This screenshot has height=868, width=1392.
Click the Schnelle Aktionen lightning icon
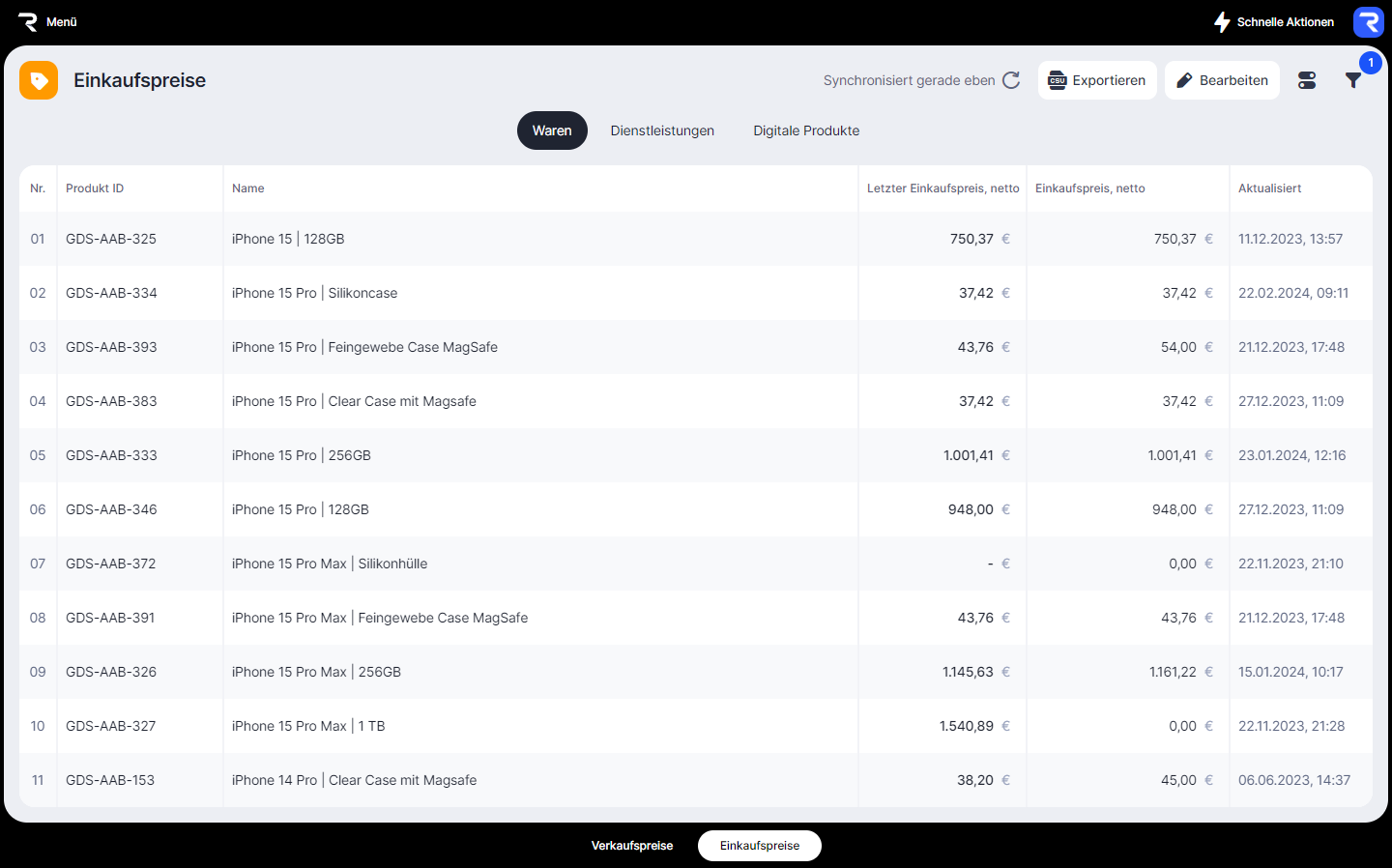tap(1222, 21)
